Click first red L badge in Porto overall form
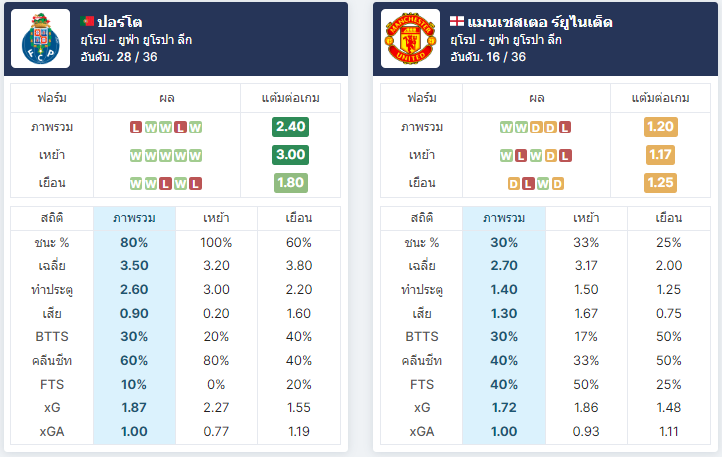Screen dimensions: 722x457 click(135, 127)
